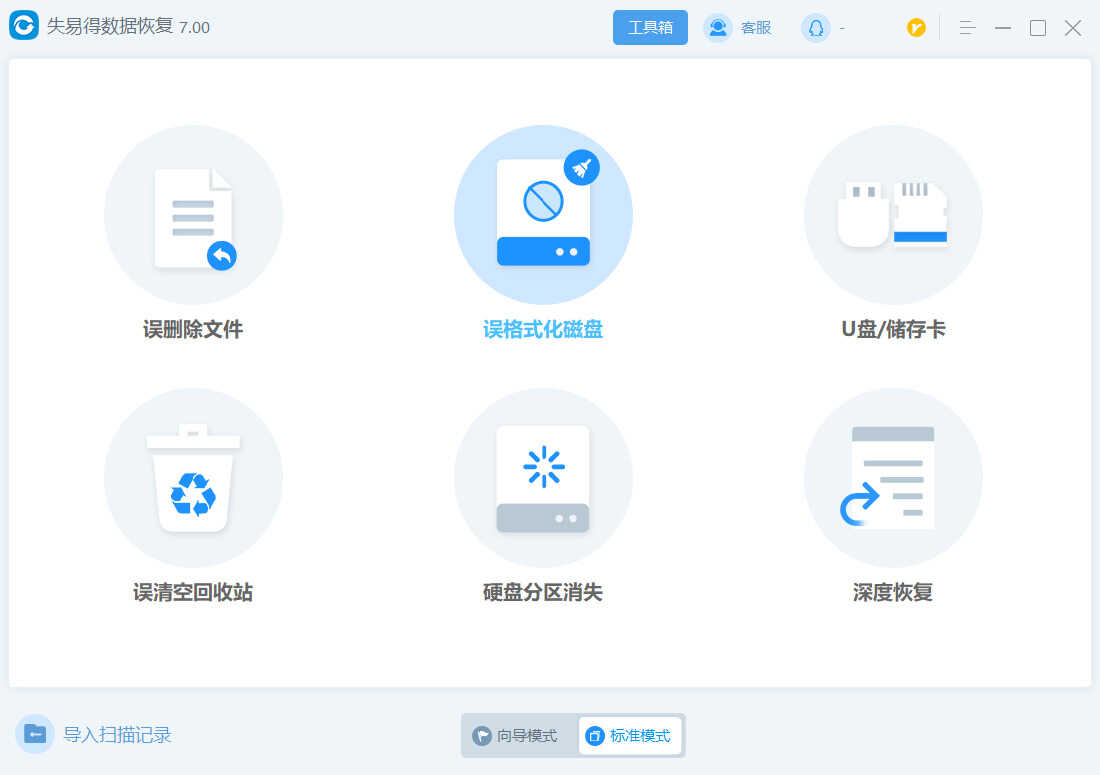This screenshot has height=775, width=1100.
Task: Switch to 向导模式 wizard mode
Action: pyautogui.click(x=516, y=736)
